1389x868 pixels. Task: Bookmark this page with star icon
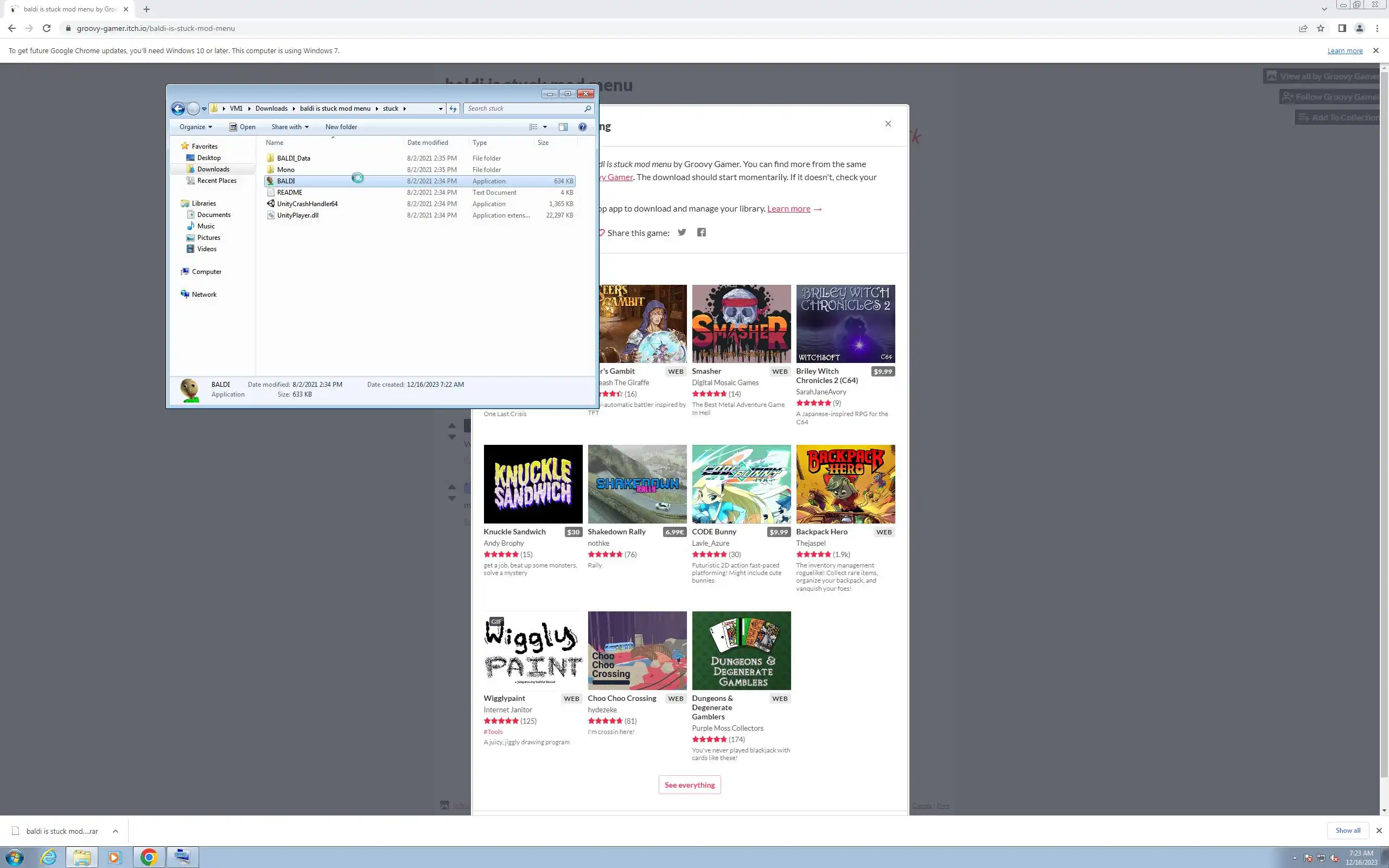point(1321,28)
